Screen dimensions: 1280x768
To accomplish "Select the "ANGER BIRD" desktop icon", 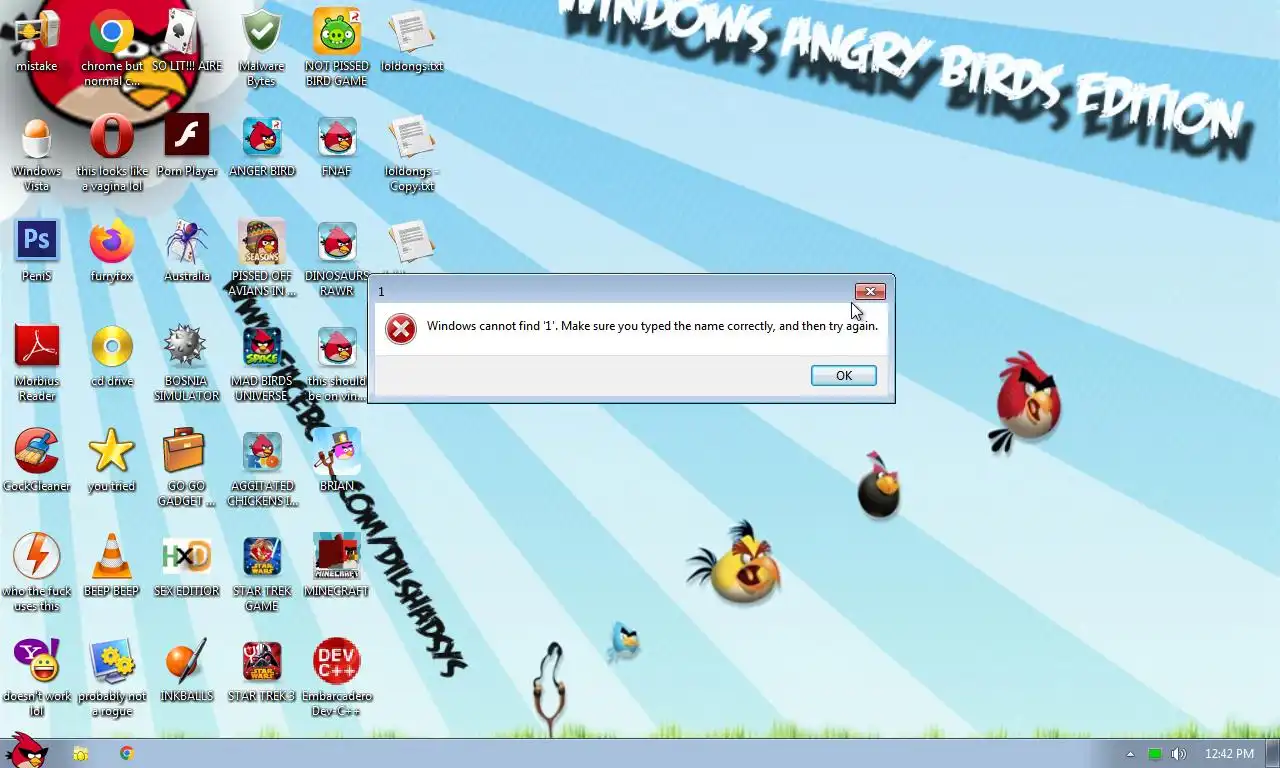I will click(x=262, y=146).
